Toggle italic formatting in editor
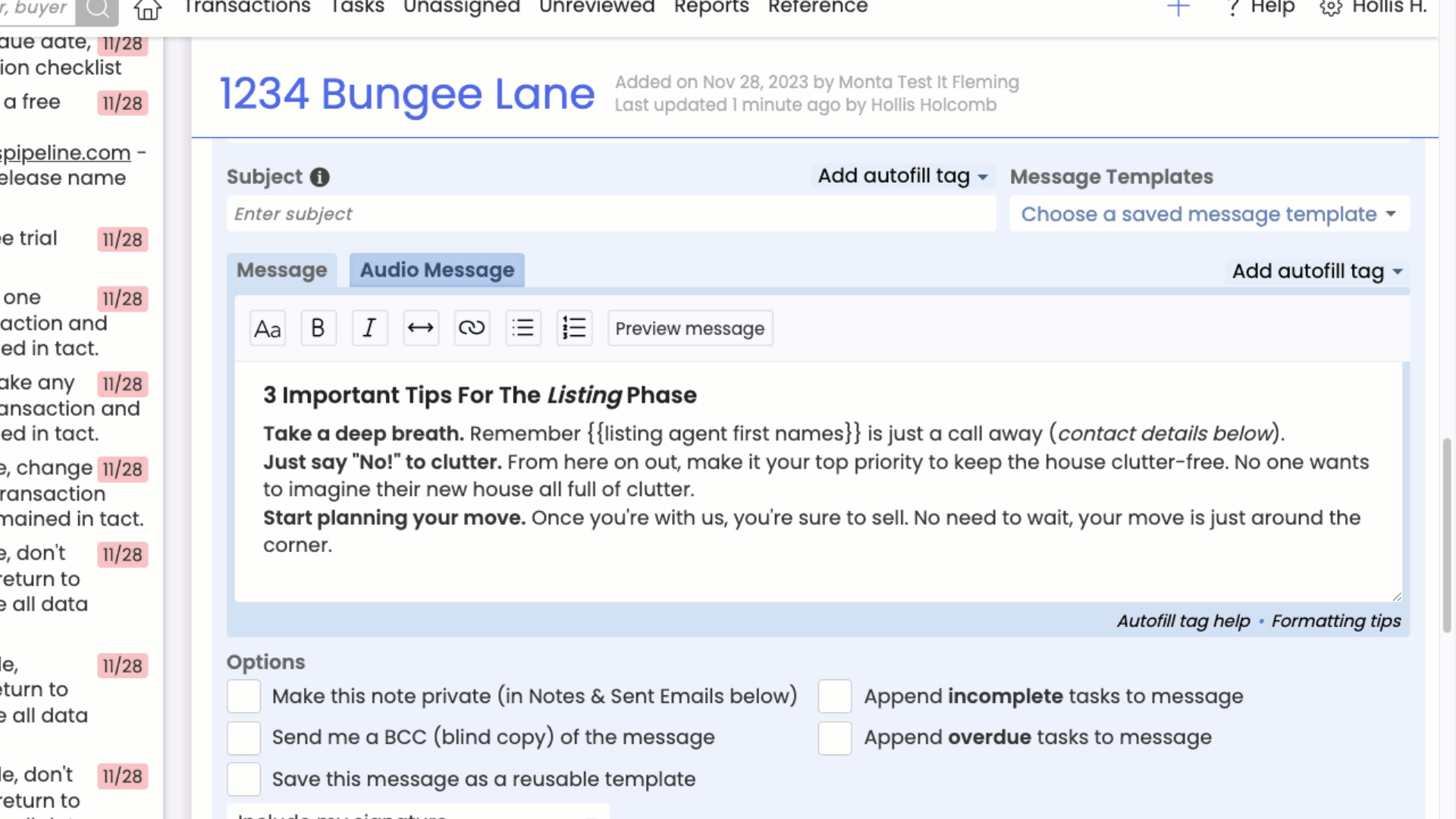Screen dimensions: 1456x819 (x=369, y=328)
